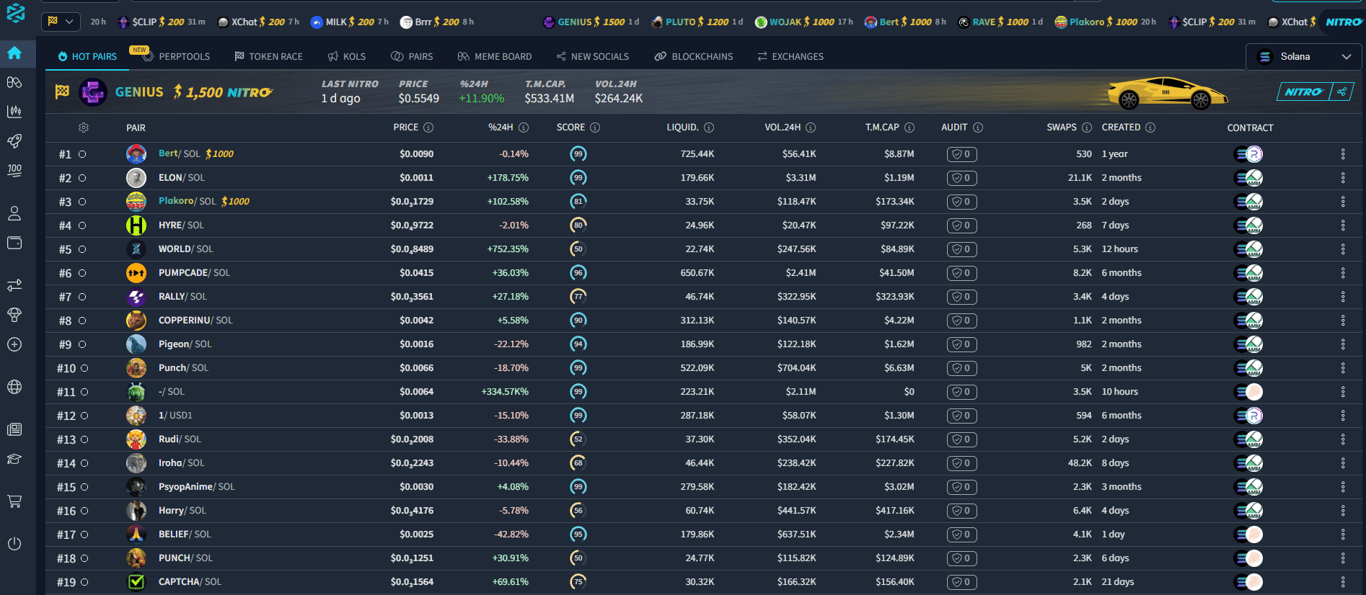Open Pair Explorer binoculars icon in sidebar
The width and height of the screenshot is (1366, 595).
coord(14,82)
